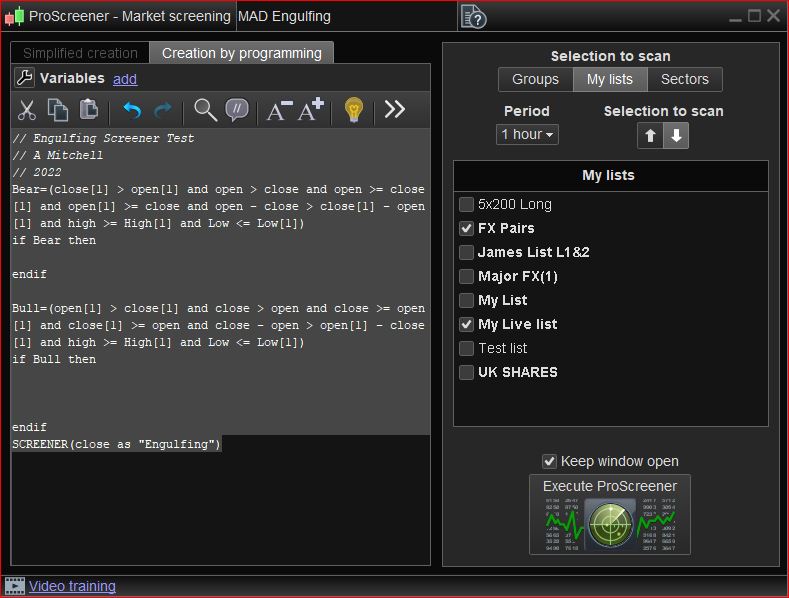Move selection down with arrow button
The height and width of the screenshot is (598, 789).
(x=676, y=135)
